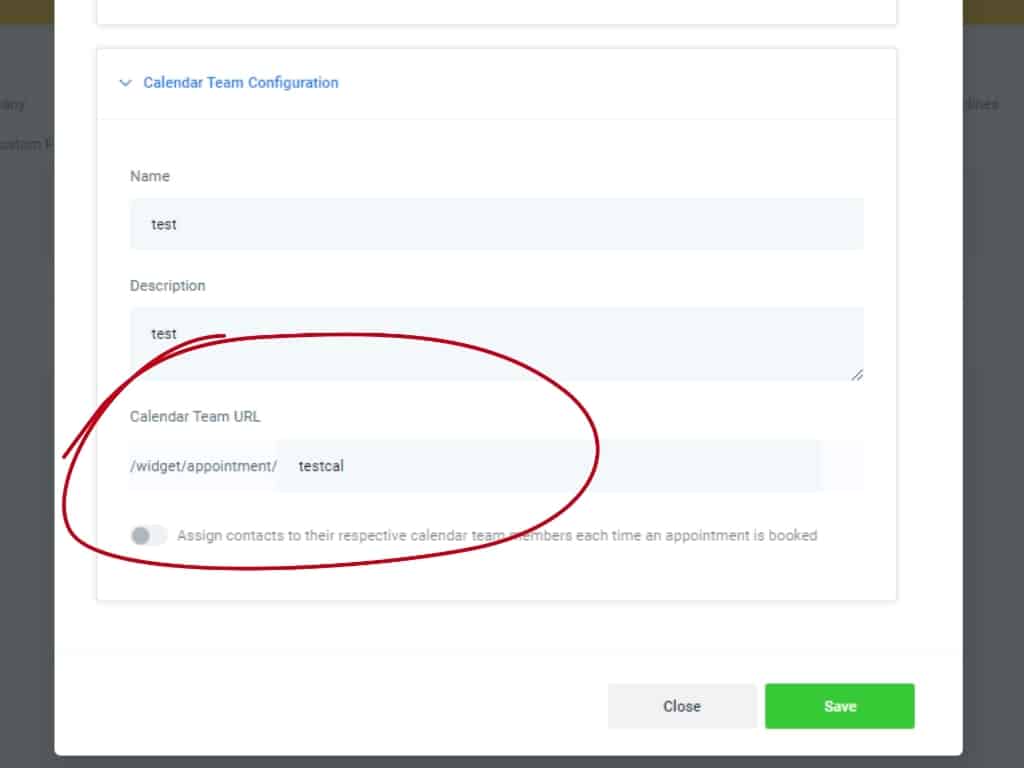This screenshot has height=768, width=1024.
Task: Click the /widget/appointment/ URL prefix
Action: pos(203,466)
